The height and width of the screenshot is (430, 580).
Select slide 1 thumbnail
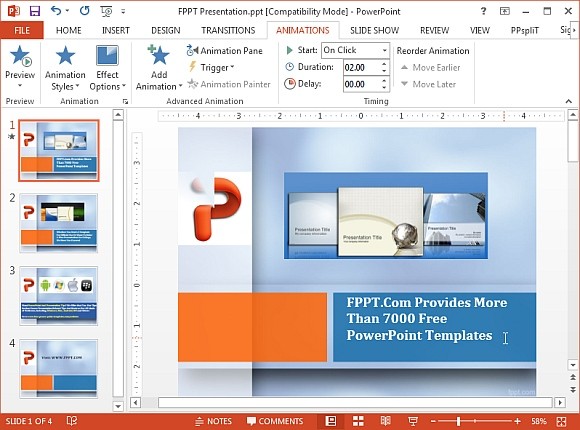(x=59, y=151)
